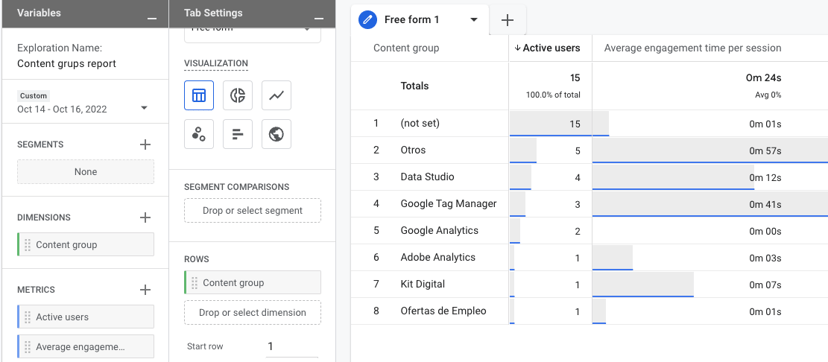
Task: Select the bar chart visualization icon
Action: [x=238, y=134]
